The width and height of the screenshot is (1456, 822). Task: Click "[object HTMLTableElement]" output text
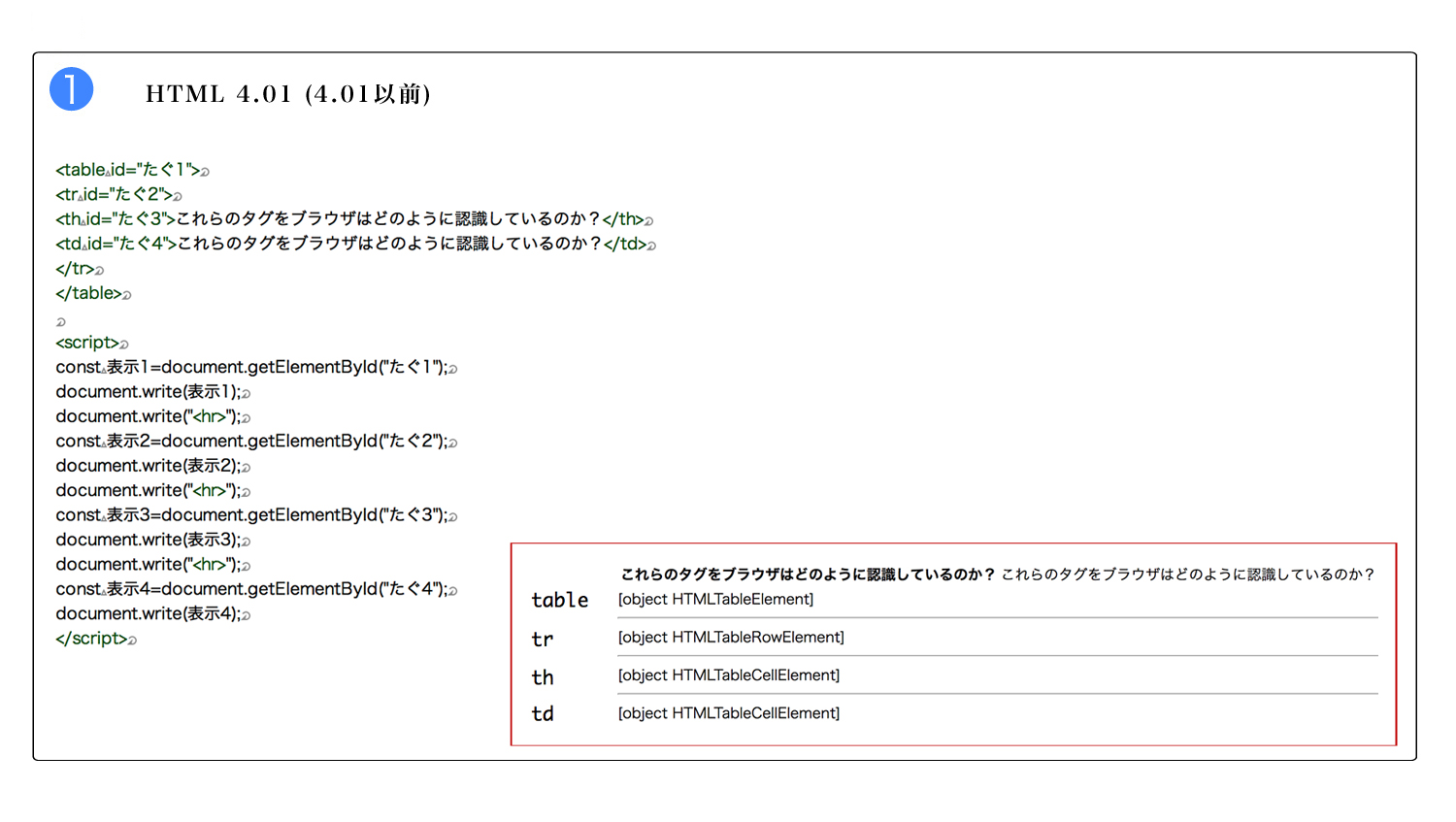click(x=715, y=600)
